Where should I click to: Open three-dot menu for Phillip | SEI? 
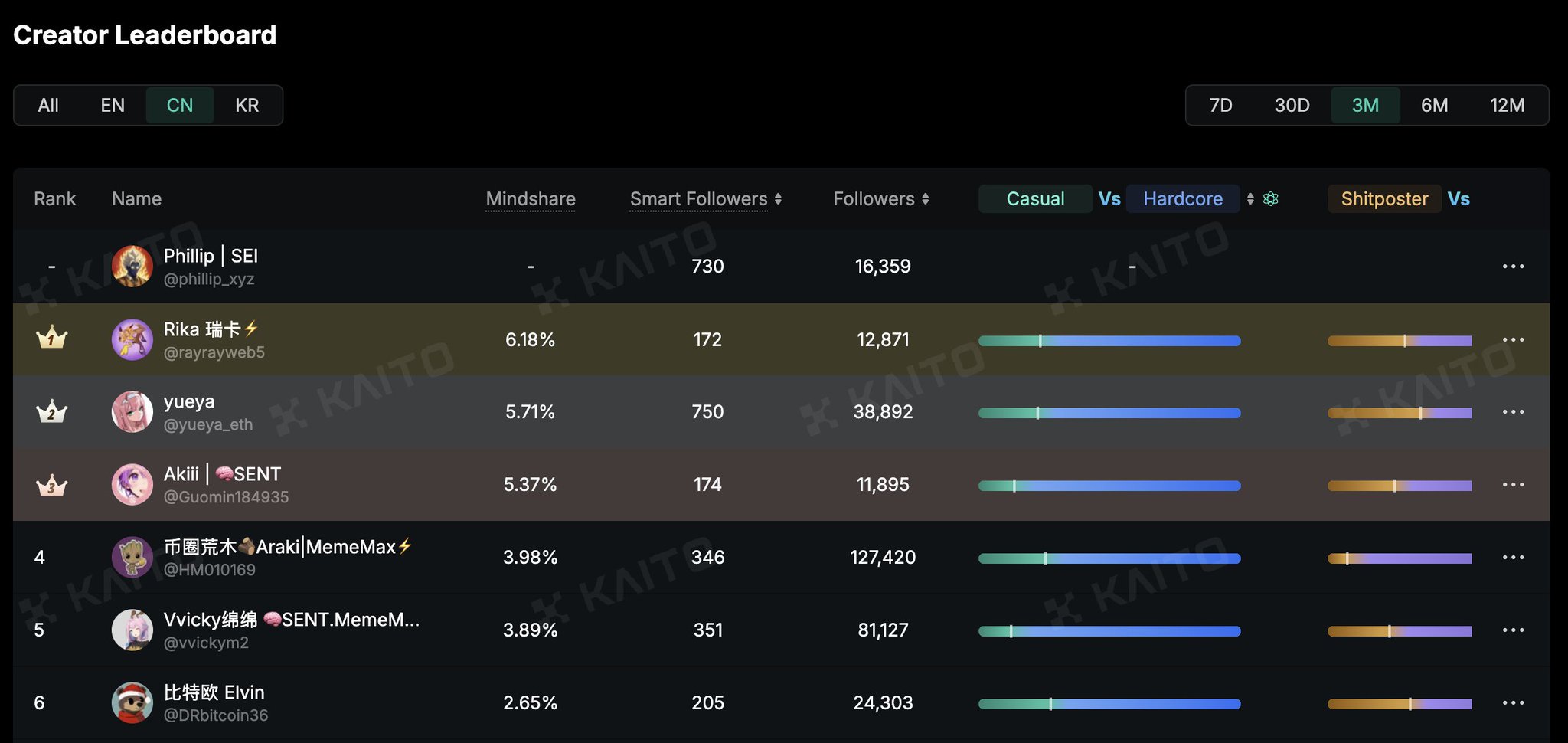[x=1513, y=267]
